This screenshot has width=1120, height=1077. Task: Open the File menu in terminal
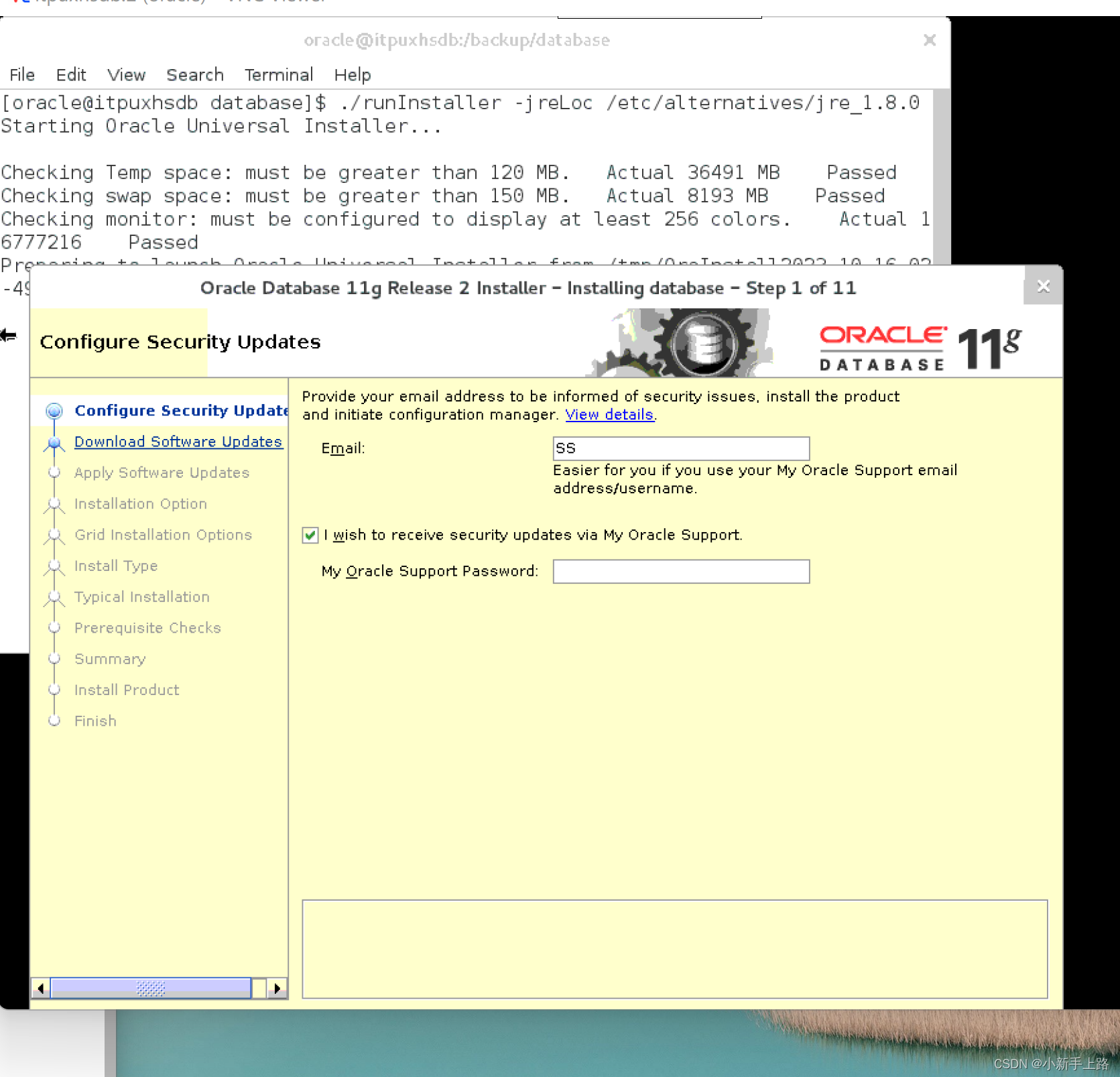22,74
